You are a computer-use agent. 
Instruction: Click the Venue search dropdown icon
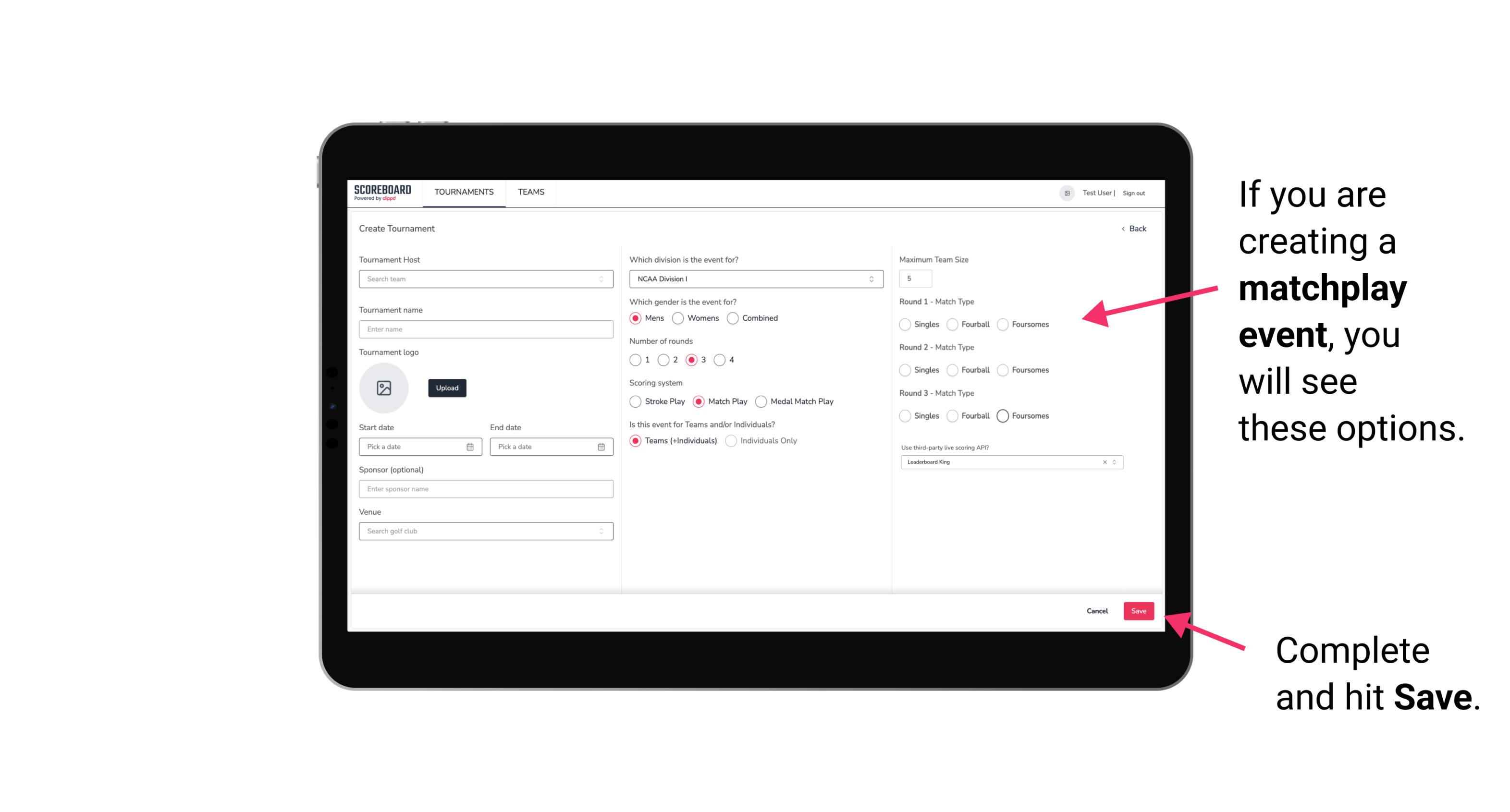(601, 531)
